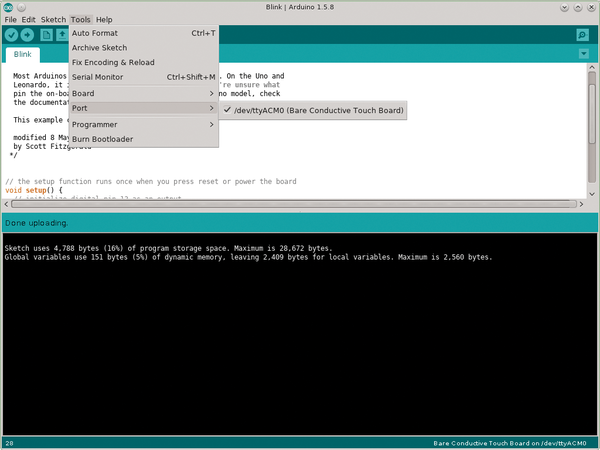Click the horizontal scrollbar thumb

pos(293,204)
